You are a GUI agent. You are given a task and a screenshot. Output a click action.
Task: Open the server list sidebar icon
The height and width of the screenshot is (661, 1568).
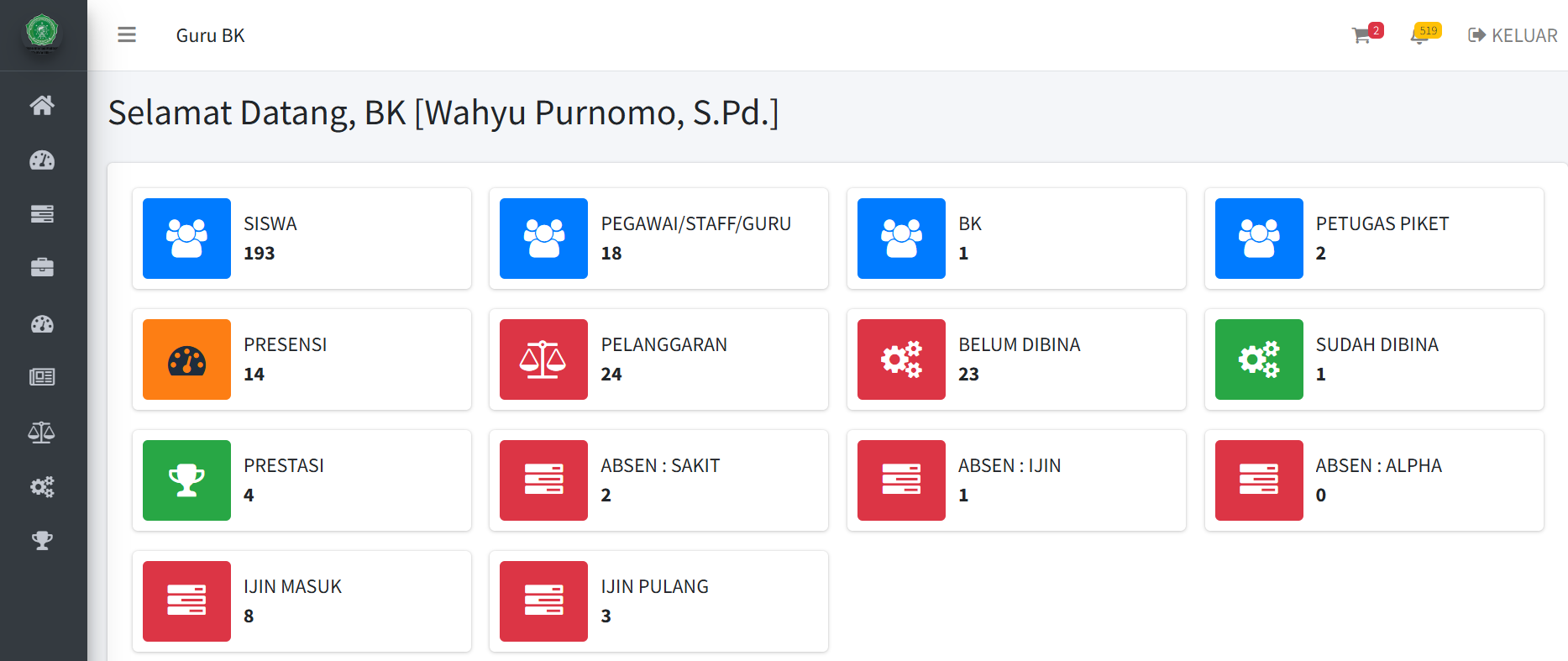[x=42, y=214]
